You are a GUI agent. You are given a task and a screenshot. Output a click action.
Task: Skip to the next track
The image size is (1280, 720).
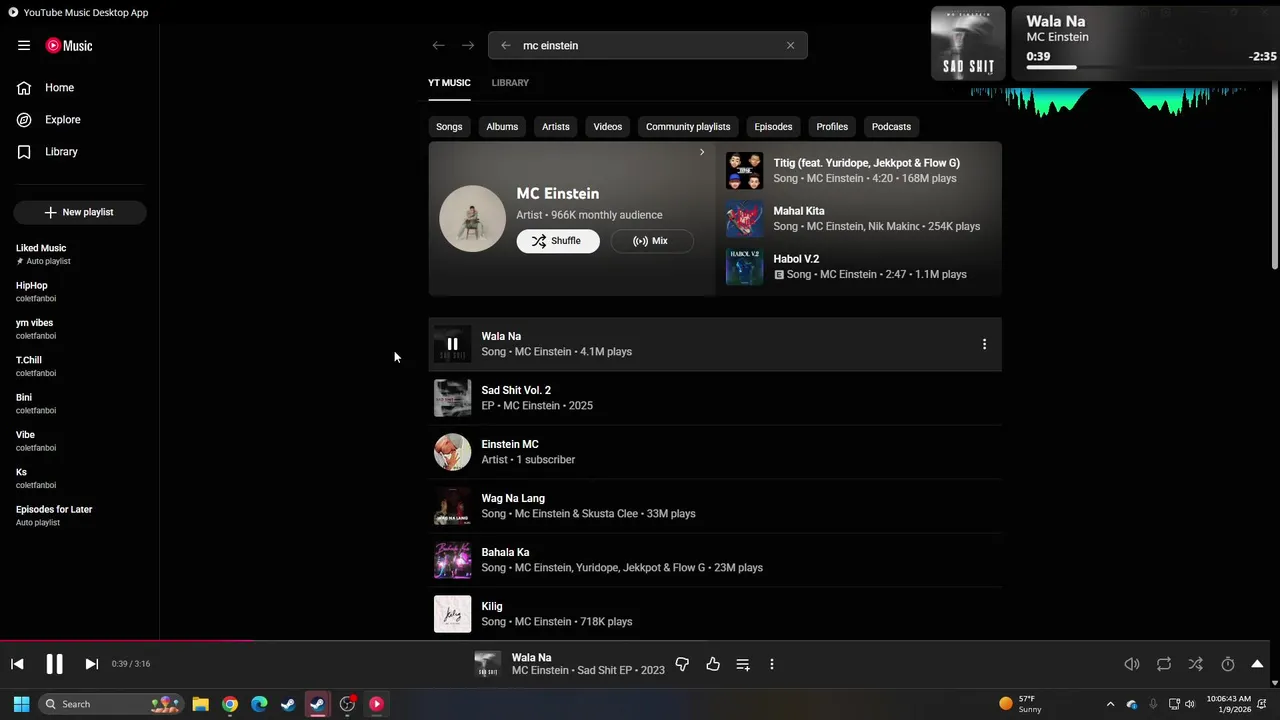[x=91, y=664]
